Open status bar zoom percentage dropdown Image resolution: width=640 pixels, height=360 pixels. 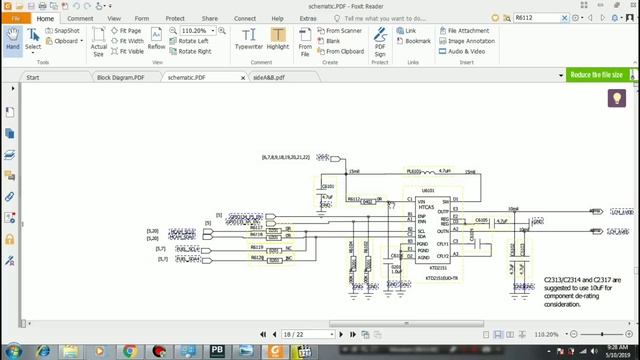point(567,334)
